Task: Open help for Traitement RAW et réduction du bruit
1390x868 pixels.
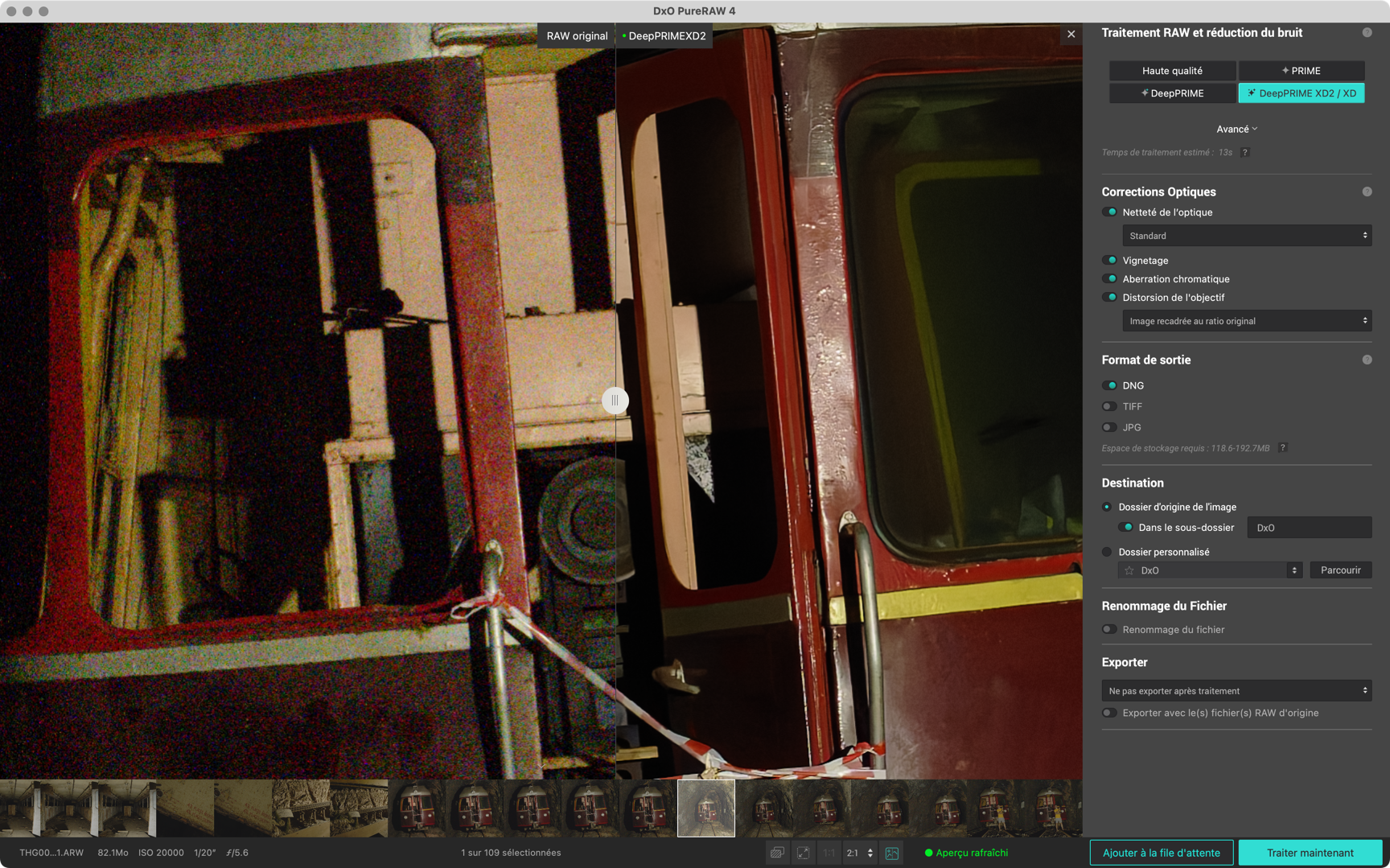Action: [1367, 33]
